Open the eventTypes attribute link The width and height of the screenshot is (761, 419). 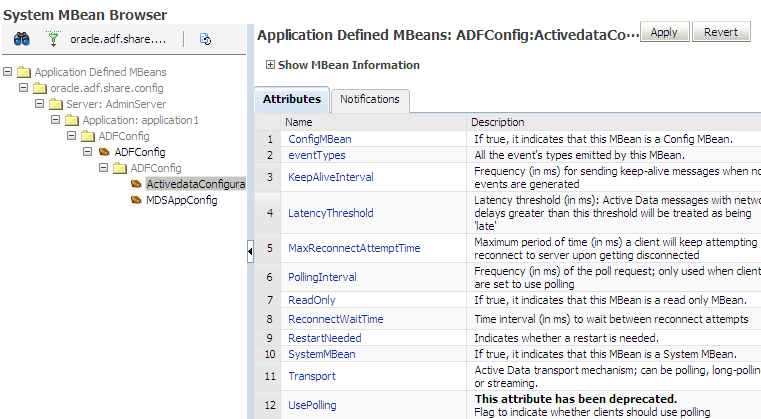[x=317, y=155]
